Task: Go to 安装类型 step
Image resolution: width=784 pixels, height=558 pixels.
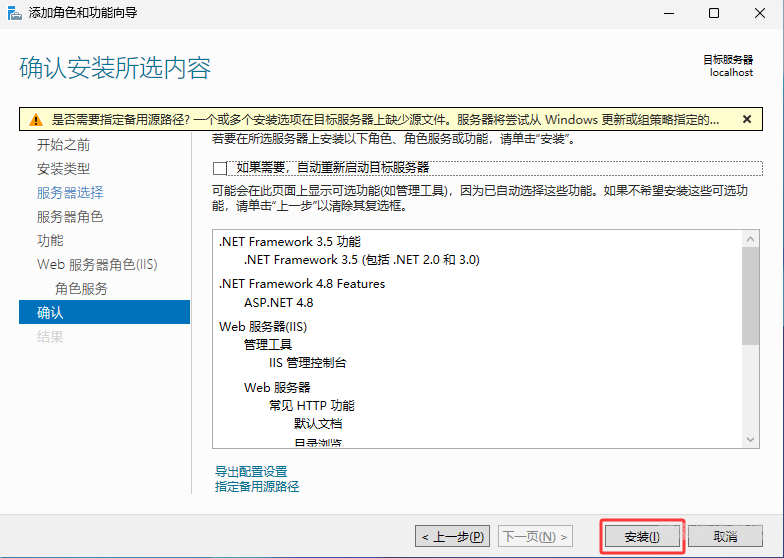Action: point(64,169)
